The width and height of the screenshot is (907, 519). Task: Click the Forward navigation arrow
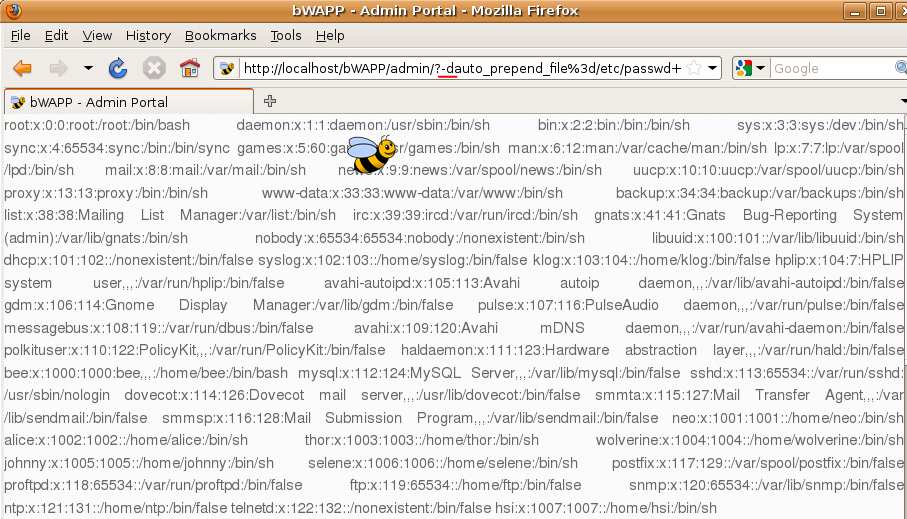58,68
